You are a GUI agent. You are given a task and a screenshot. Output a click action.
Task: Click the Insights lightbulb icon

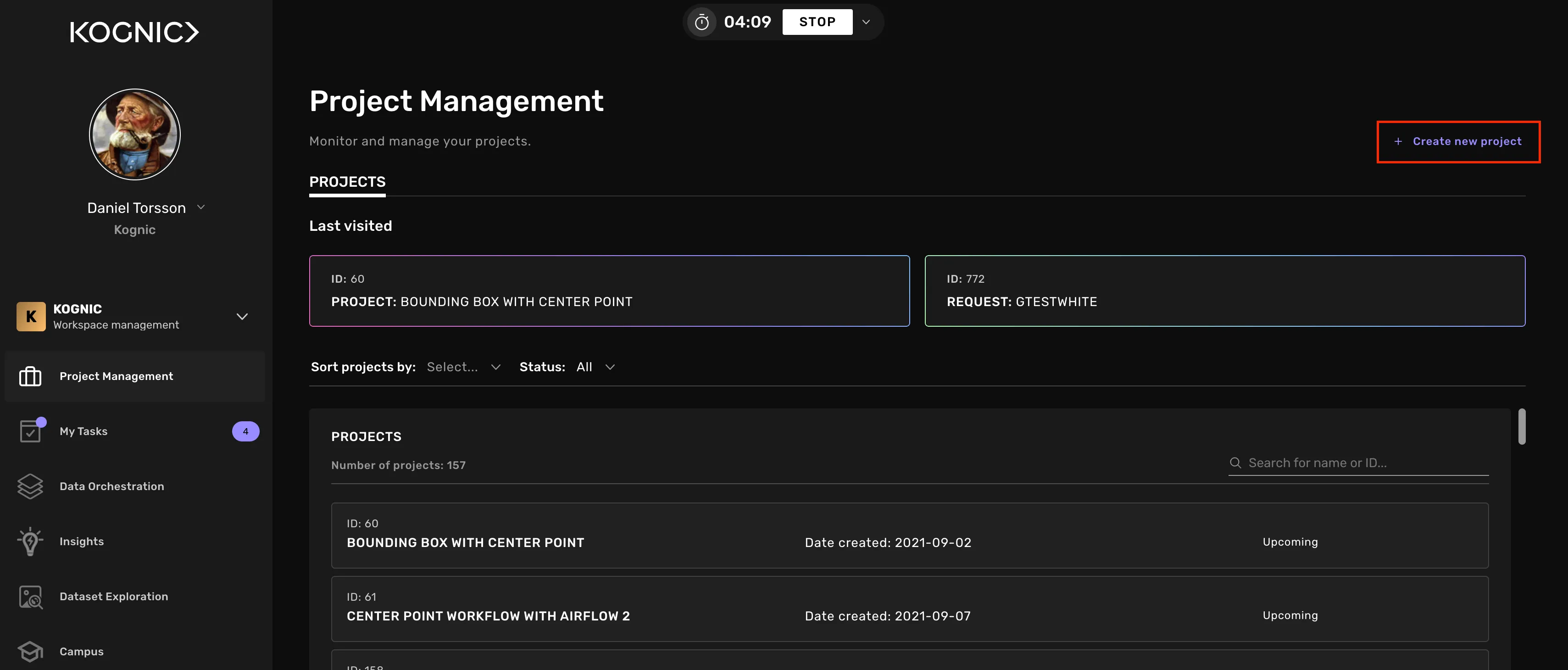(30, 542)
